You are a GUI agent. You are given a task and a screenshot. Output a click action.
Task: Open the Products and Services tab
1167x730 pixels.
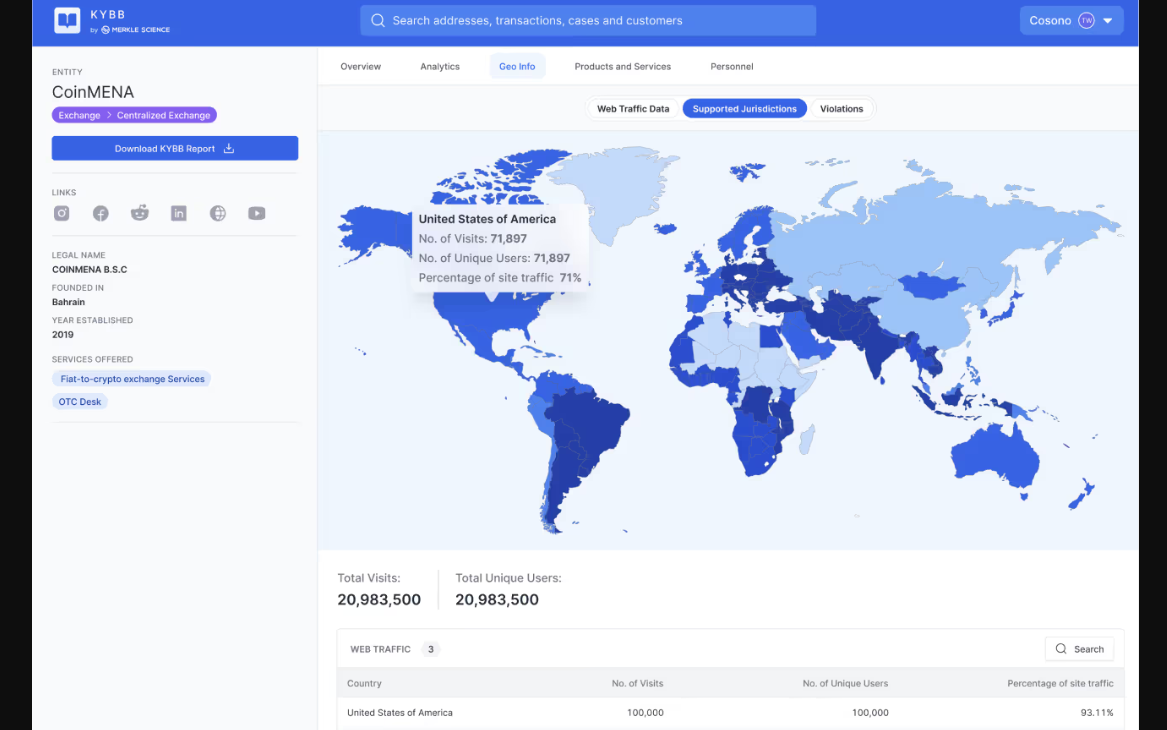(623, 66)
